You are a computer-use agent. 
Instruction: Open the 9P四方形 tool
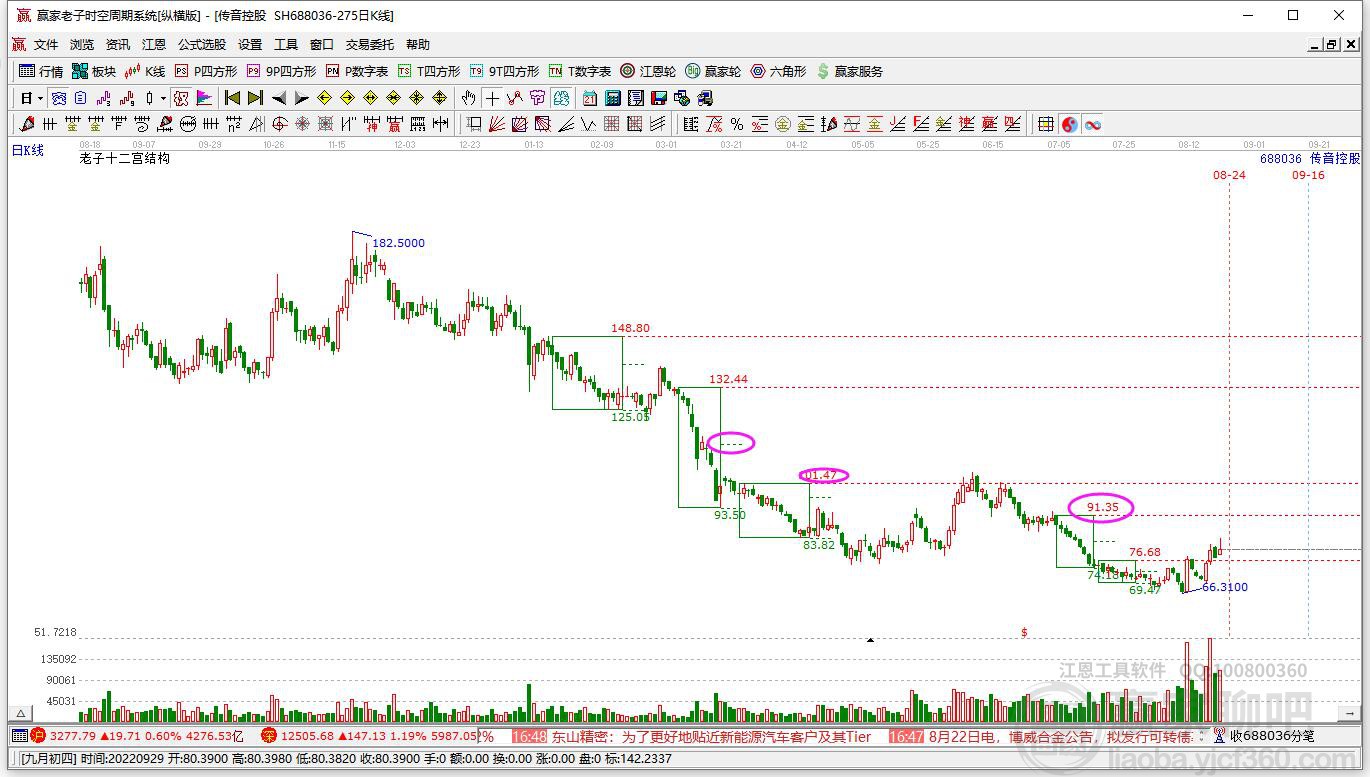point(281,71)
